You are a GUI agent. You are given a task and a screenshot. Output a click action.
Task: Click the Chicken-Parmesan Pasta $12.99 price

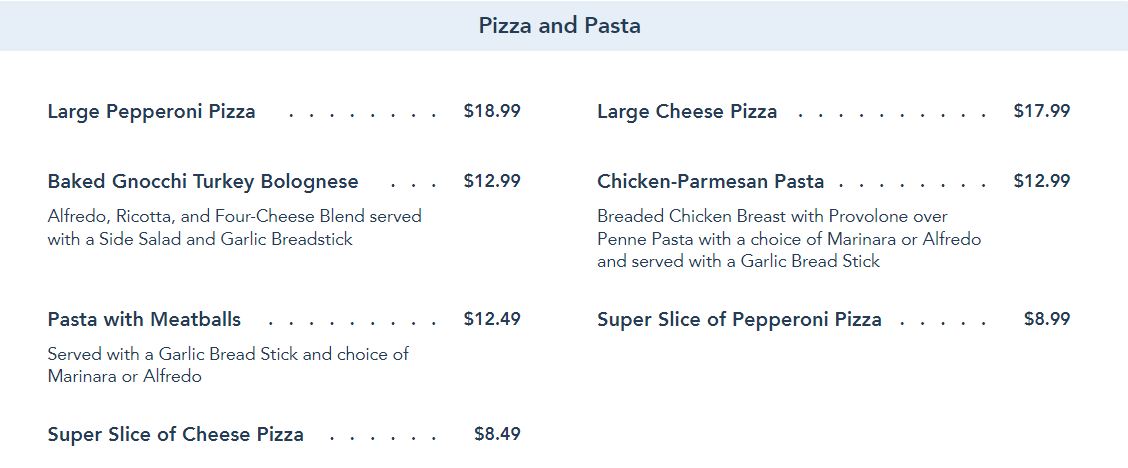[1041, 181]
